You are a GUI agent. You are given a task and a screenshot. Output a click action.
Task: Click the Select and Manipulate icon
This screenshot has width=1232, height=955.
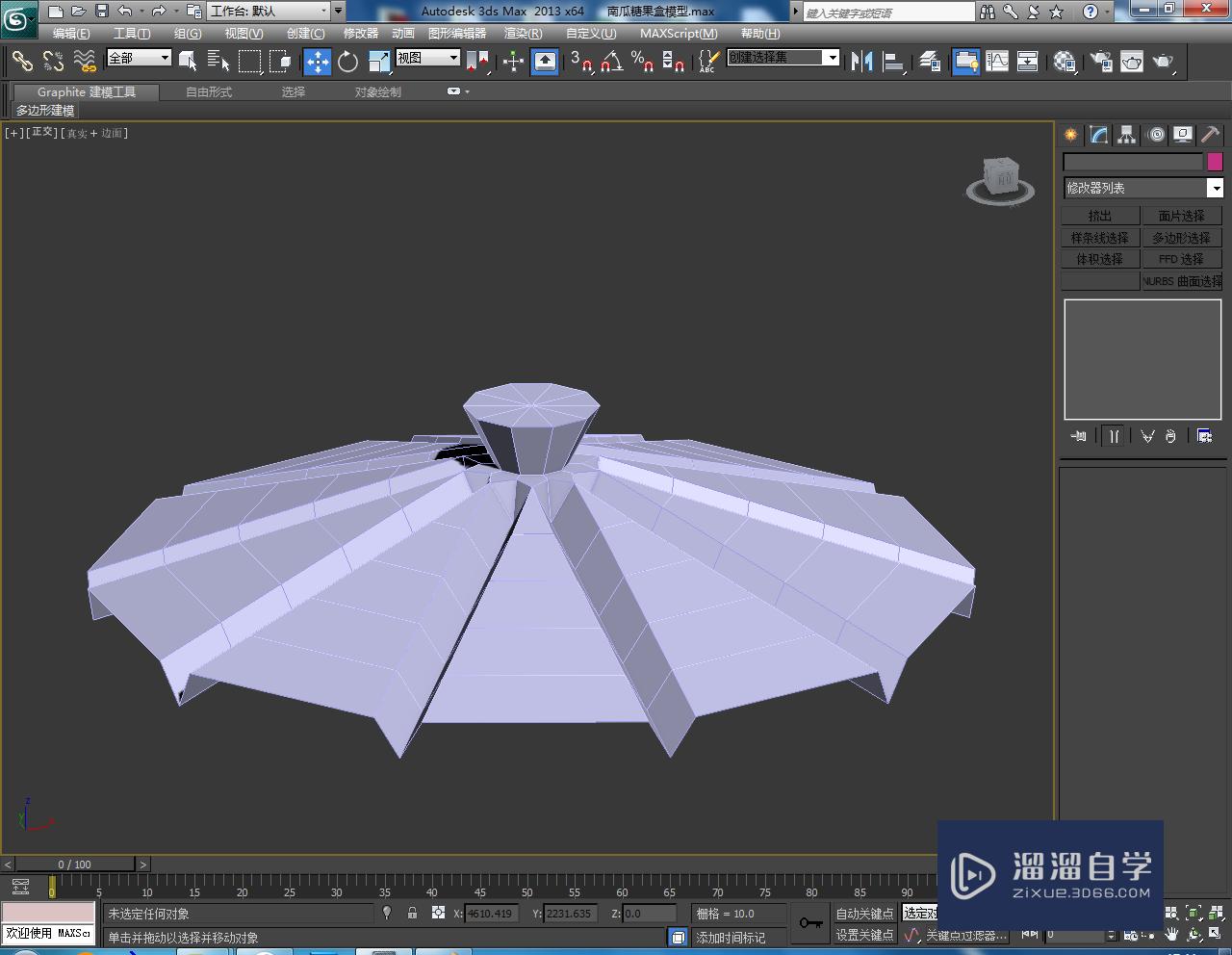coord(513,62)
